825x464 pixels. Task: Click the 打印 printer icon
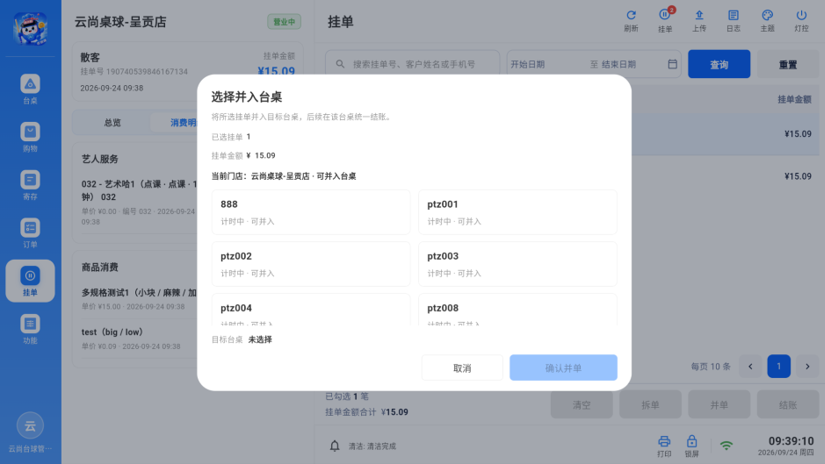(664, 446)
